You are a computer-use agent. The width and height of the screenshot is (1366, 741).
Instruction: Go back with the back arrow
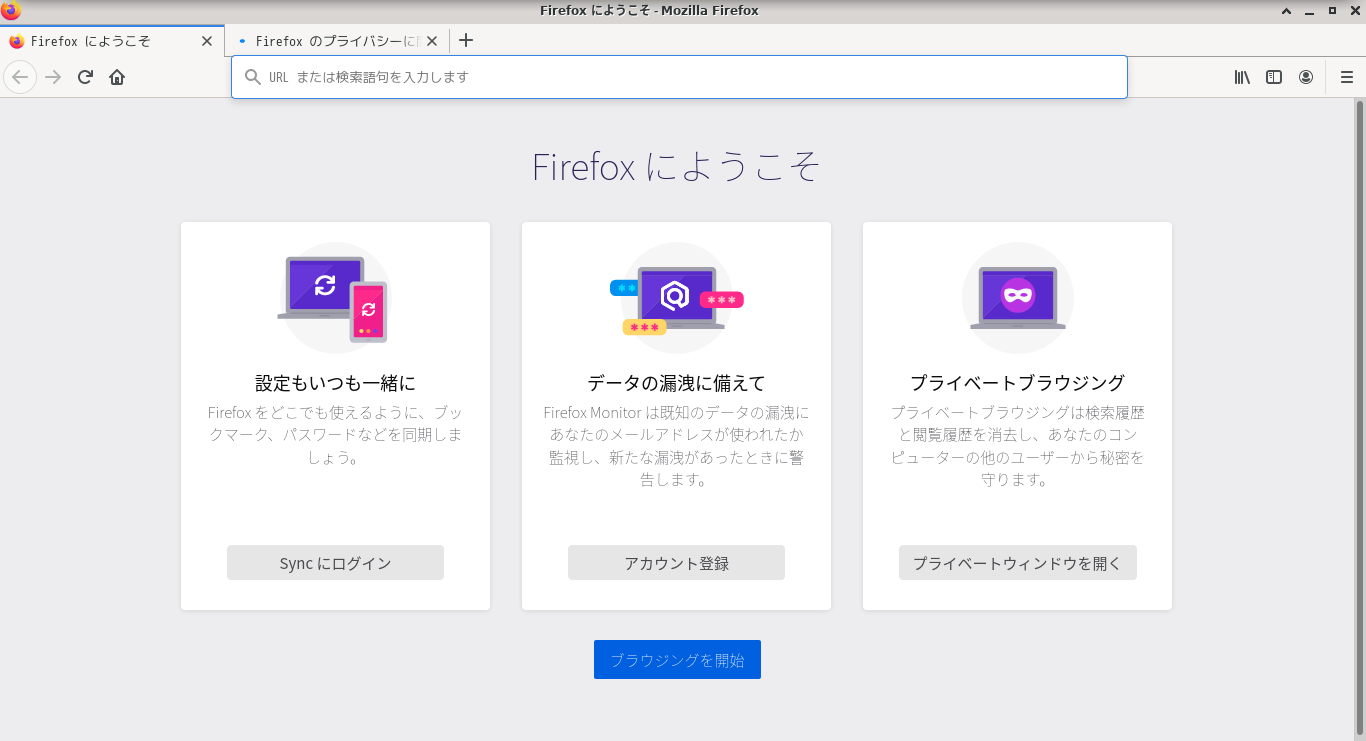click(x=20, y=77)
